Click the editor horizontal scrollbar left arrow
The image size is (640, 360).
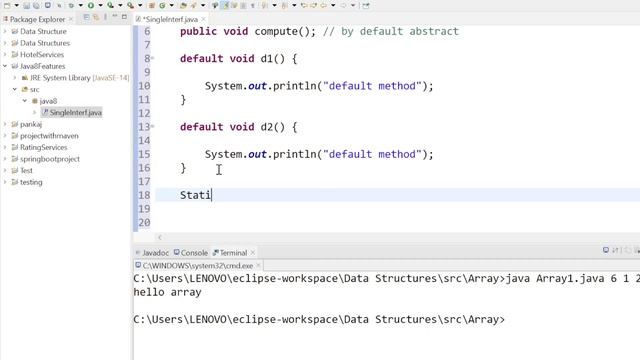pyautogui.click(x=160, y=237)
